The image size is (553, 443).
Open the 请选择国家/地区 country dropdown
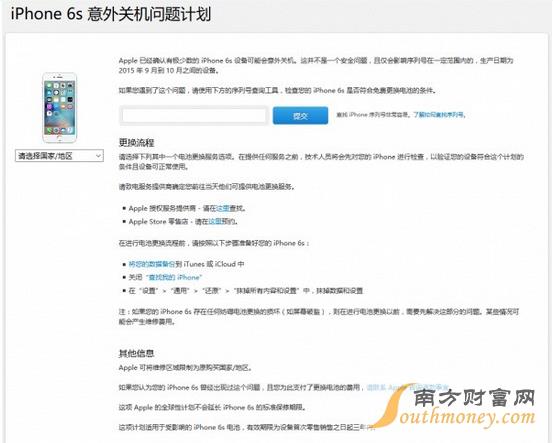click(x=59, y=156)
